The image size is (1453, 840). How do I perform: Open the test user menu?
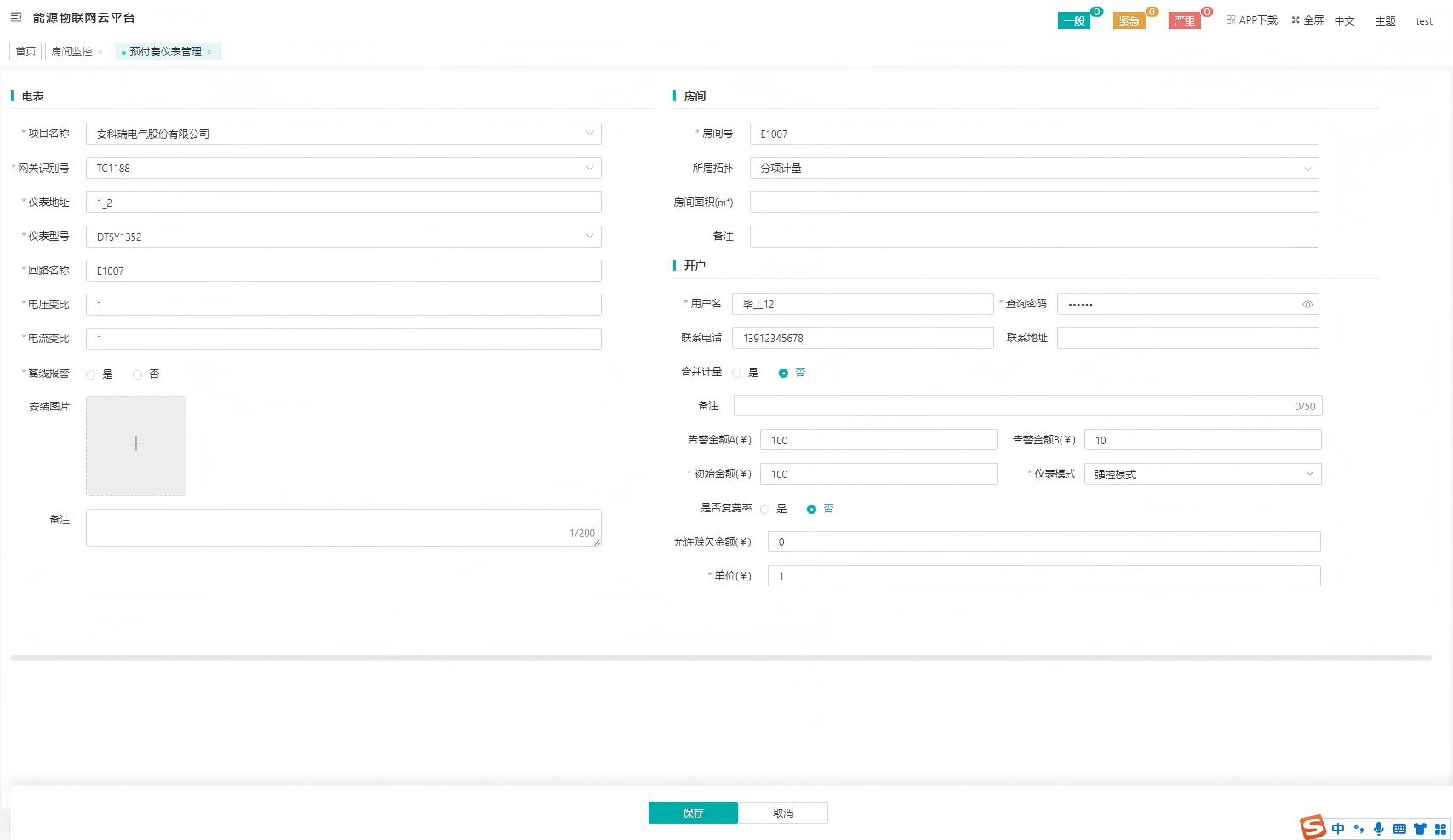(1424, 21)
